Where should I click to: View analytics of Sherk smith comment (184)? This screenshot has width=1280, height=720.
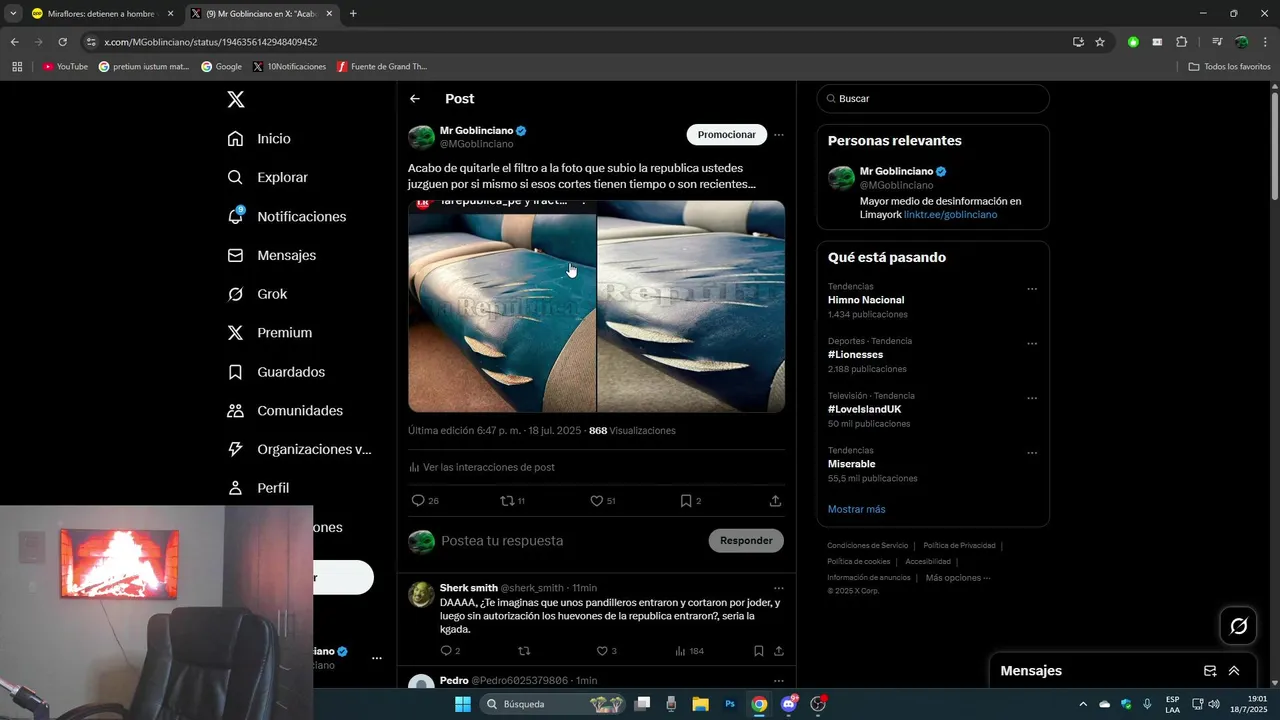point(689,651)
